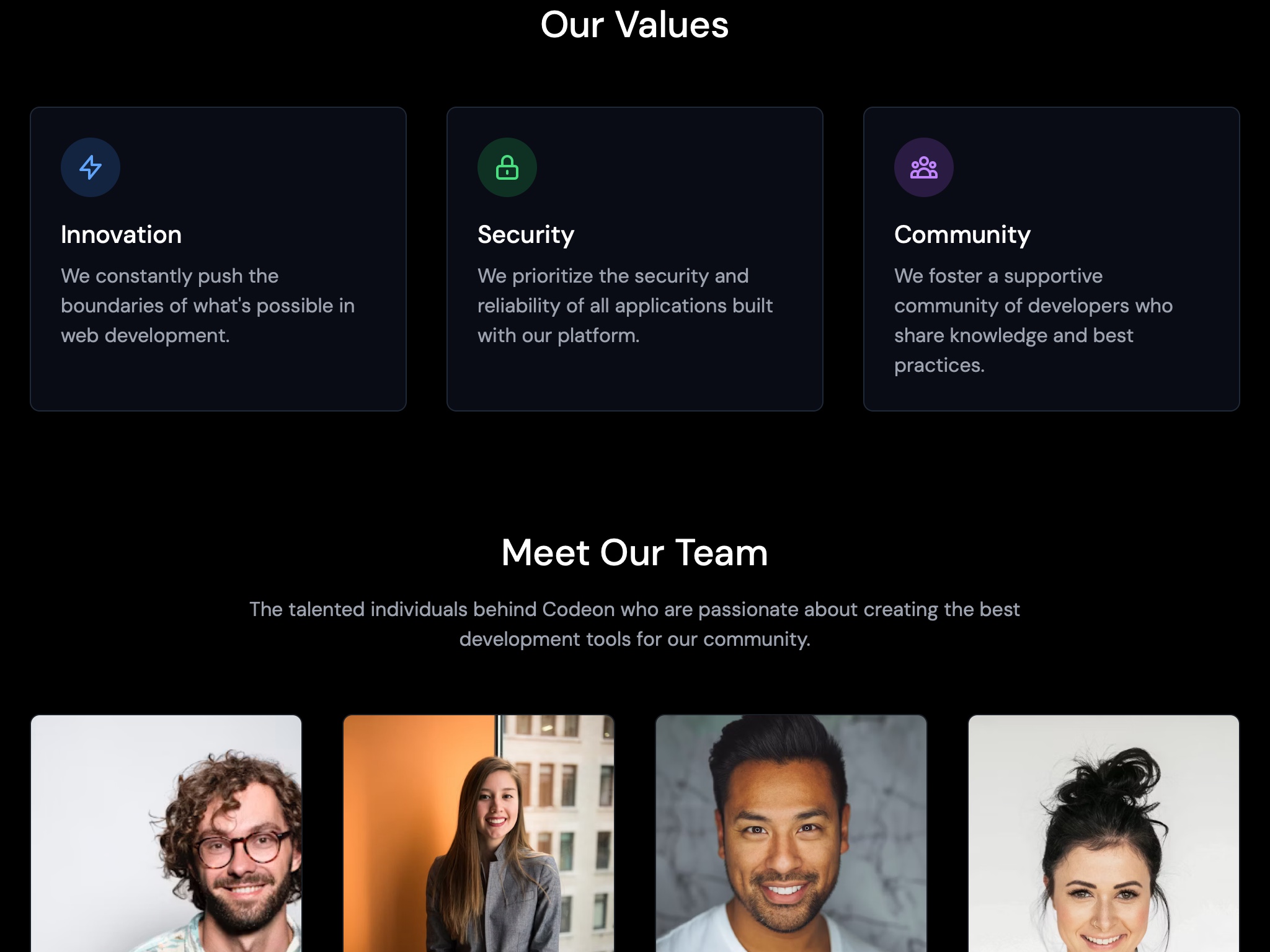Click the Innovation description about web development
Screen dimensions: 1270x952
click(x=208, y=306)
